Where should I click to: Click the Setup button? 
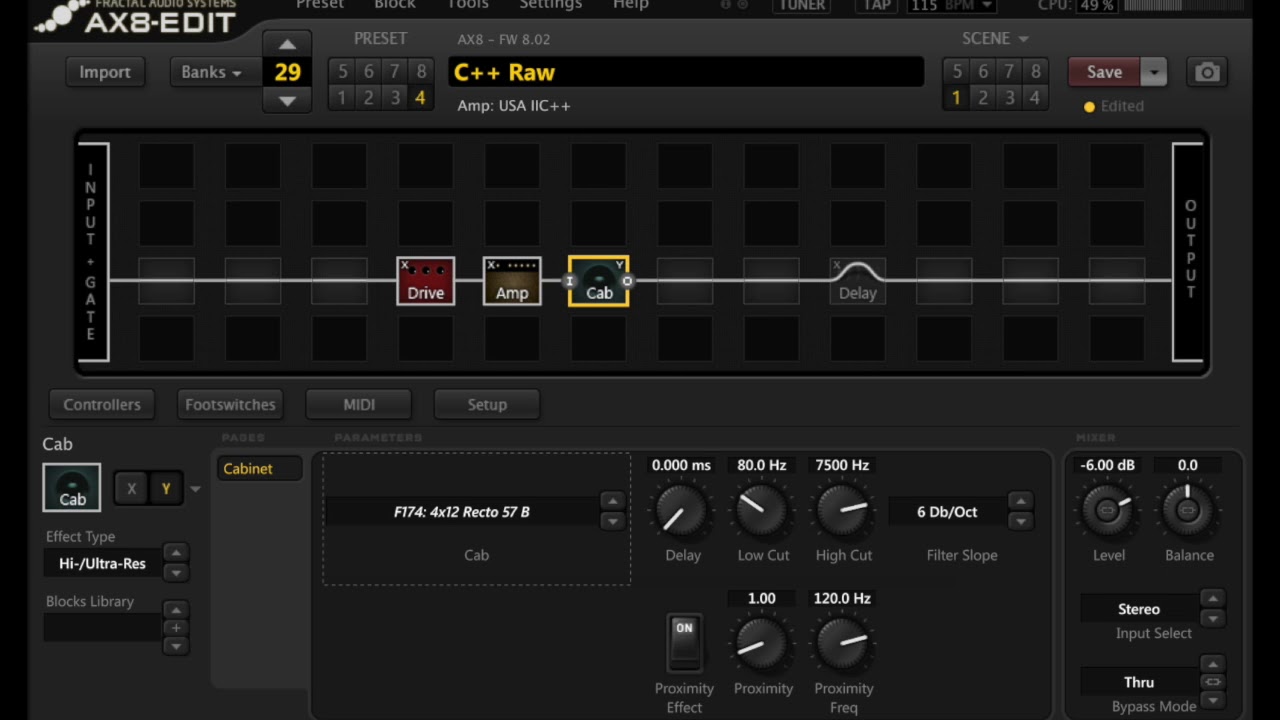tap(487, 404)
